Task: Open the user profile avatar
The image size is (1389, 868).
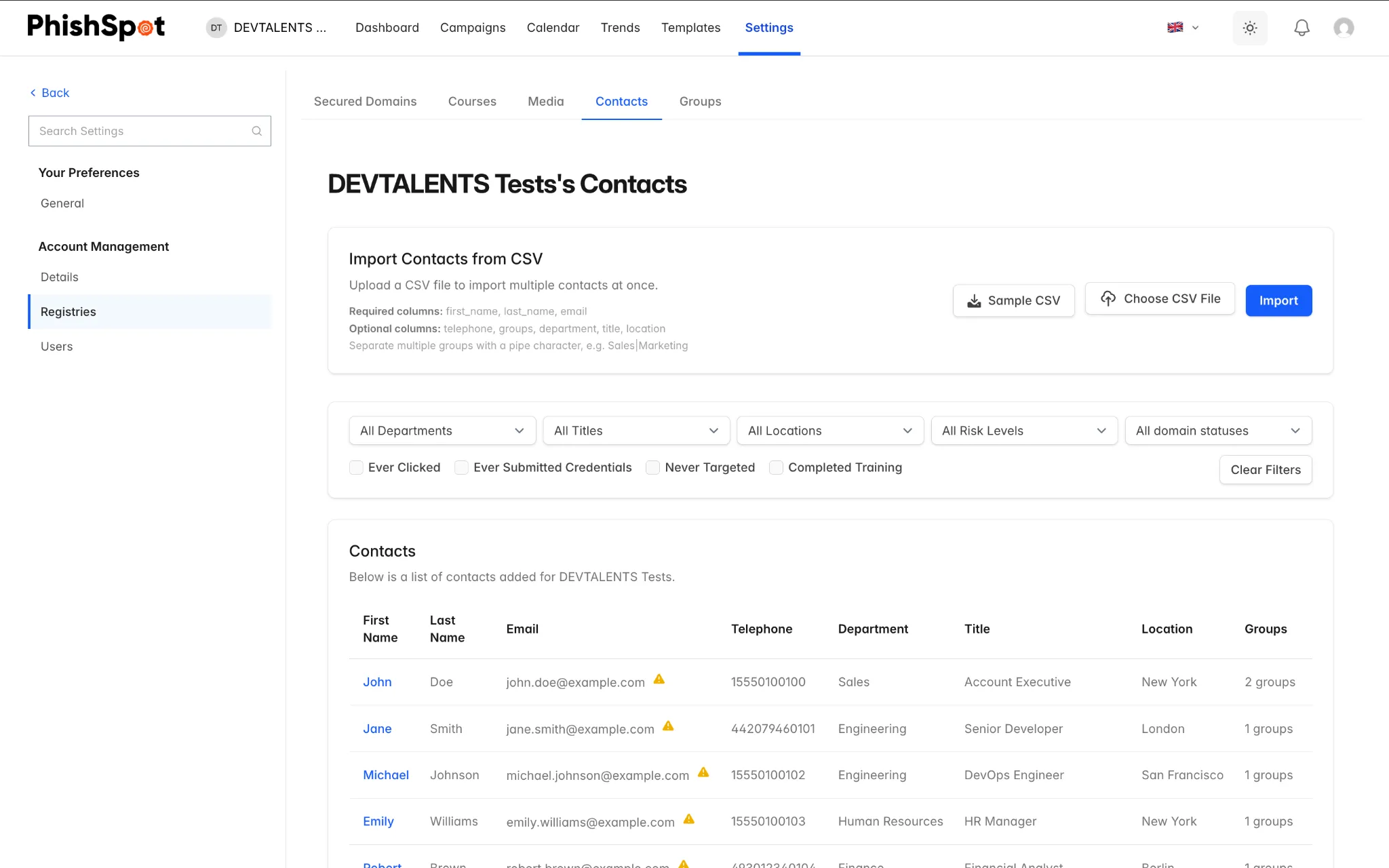Action: click(1344, 28)
